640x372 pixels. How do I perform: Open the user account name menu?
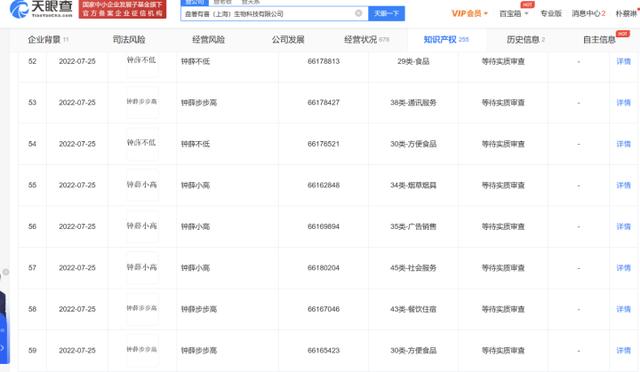[x=627, y=13]
